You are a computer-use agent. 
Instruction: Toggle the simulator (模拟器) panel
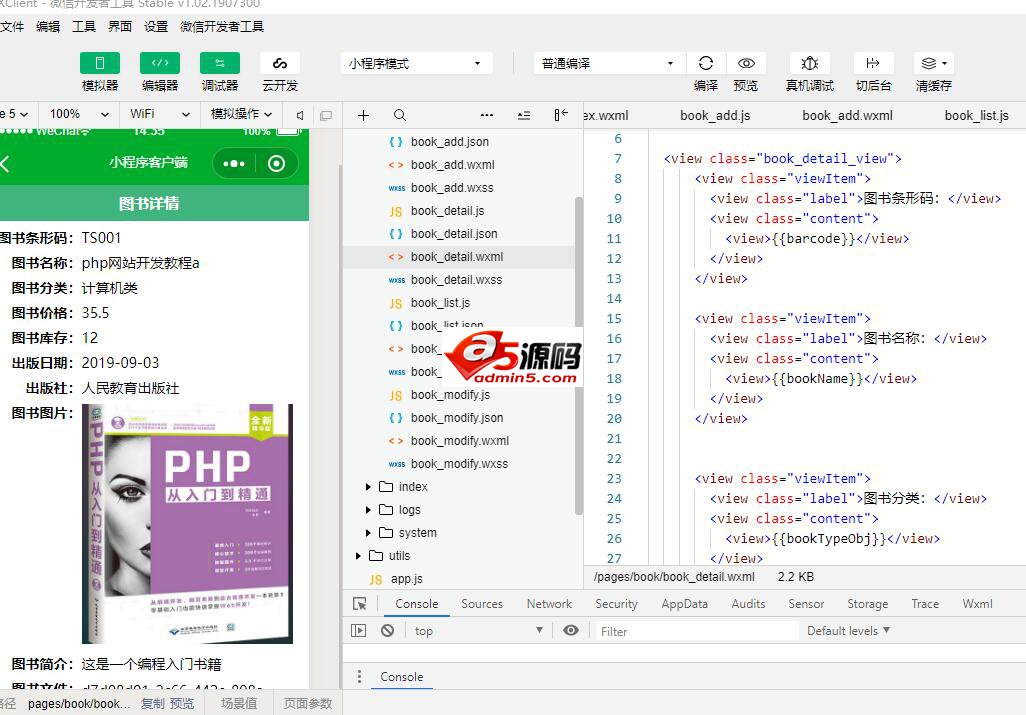(100, 63)
